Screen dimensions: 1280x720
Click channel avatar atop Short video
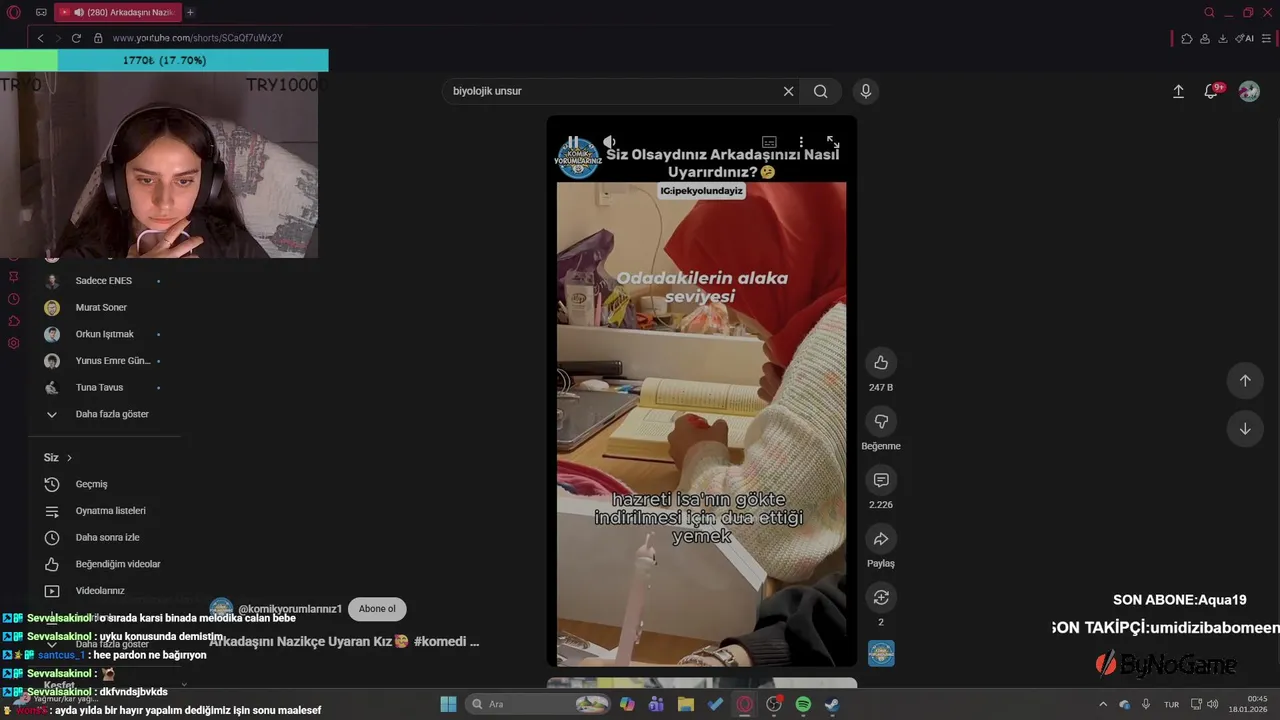pyautogui.click(x=577, y=158)
